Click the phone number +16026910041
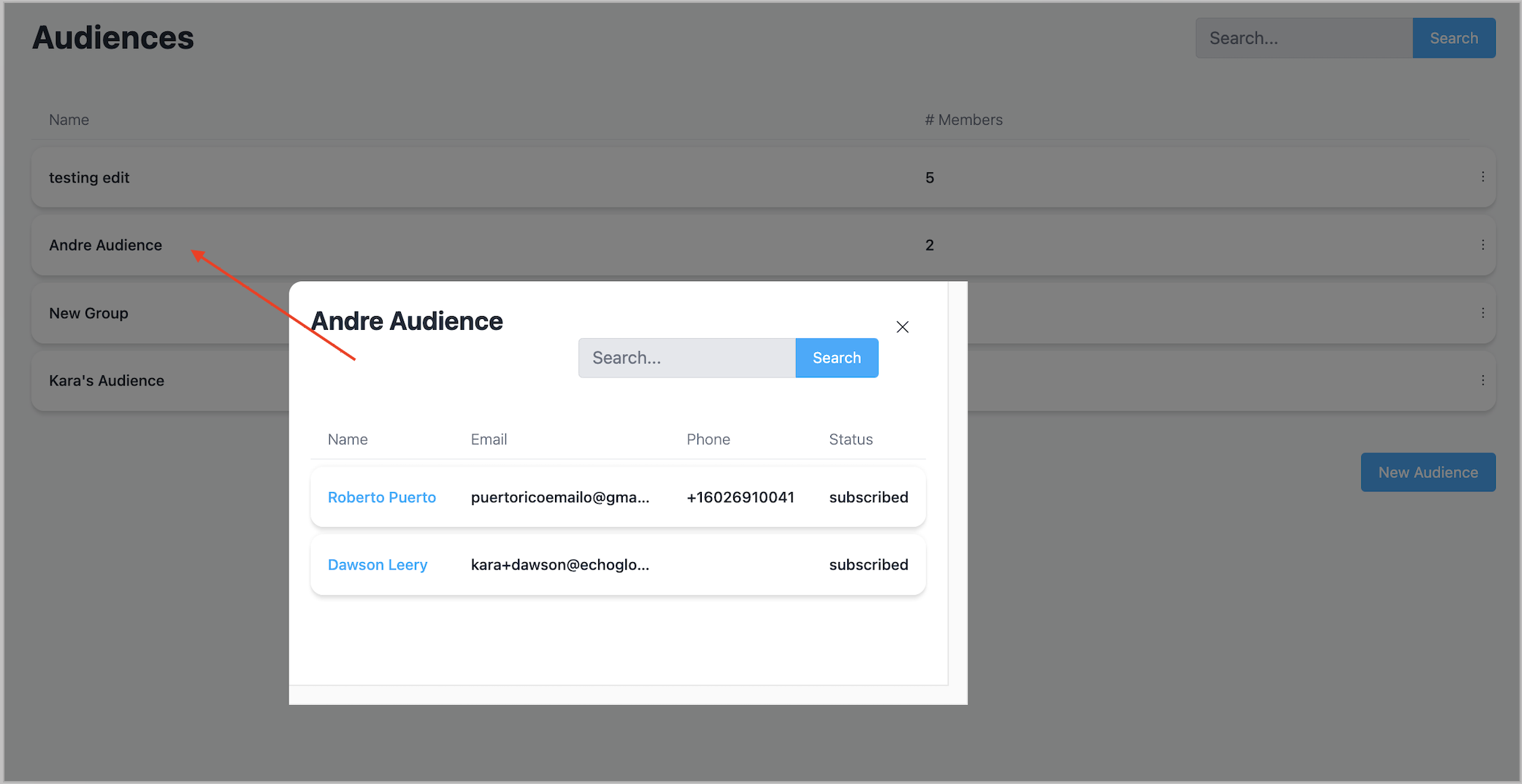 point(740,497)
